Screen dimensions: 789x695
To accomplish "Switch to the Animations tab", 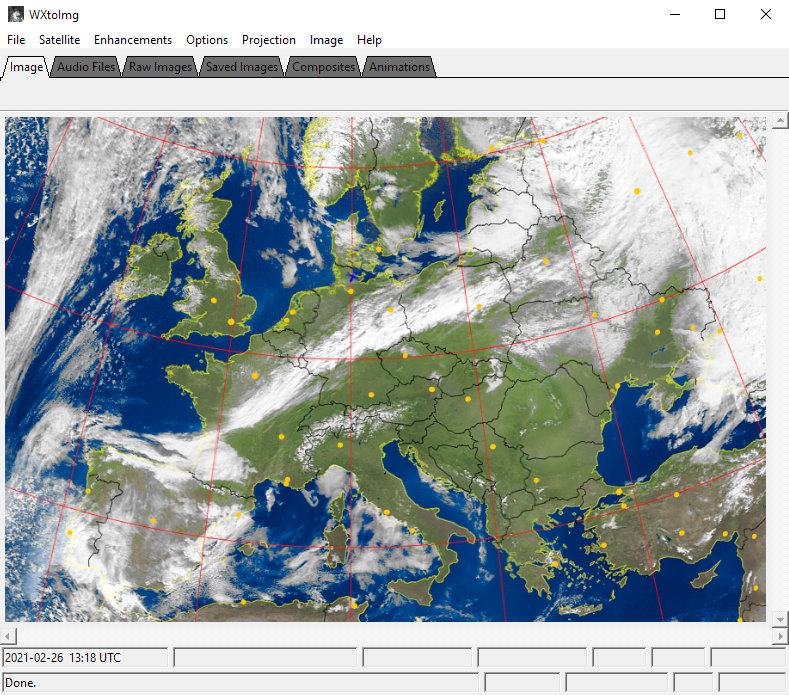I will pyautogui.click(x=398, y=67).
